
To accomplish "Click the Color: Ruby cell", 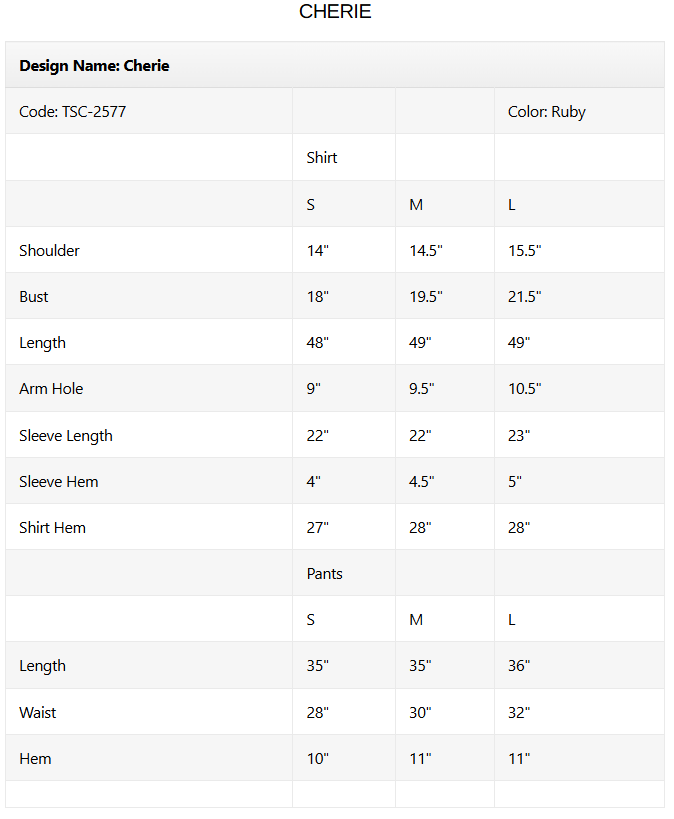I will (546, 112).
